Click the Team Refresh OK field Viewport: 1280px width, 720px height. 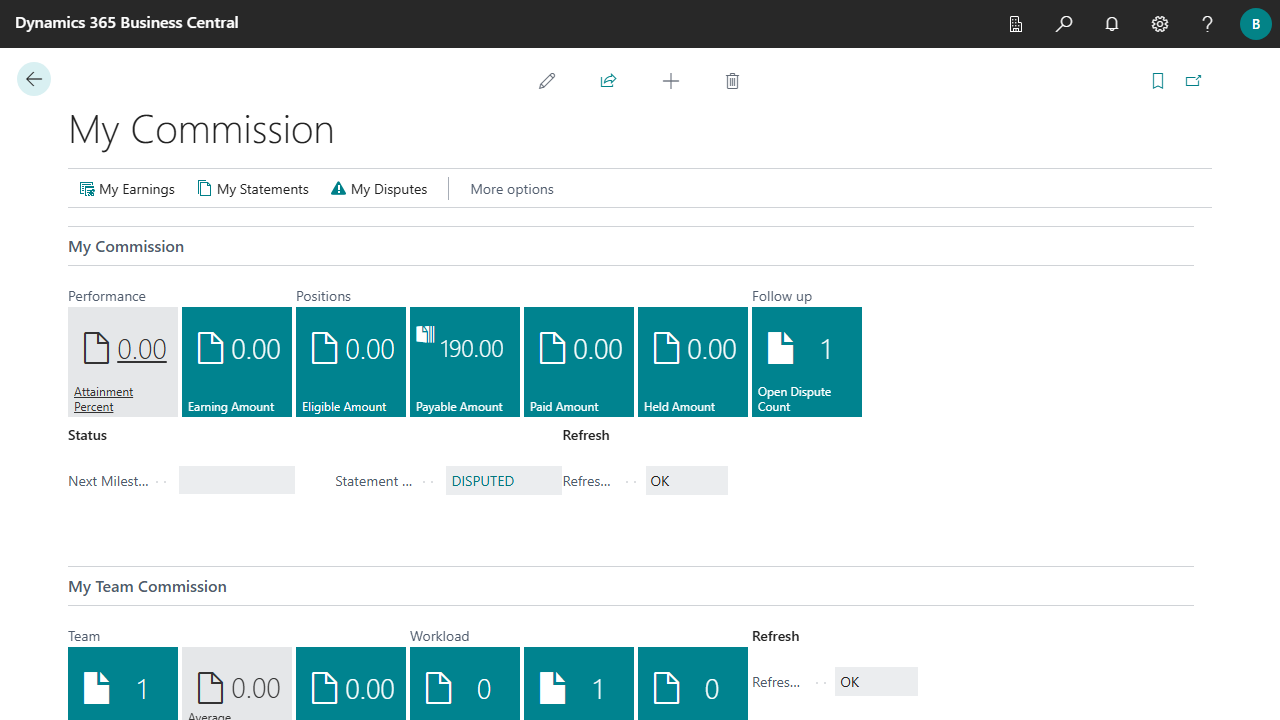coord(876,682)
